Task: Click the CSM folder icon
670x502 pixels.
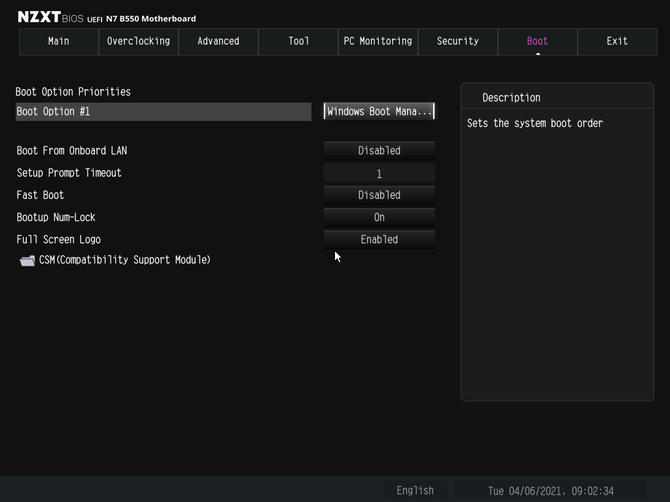Action: [27, 261]
